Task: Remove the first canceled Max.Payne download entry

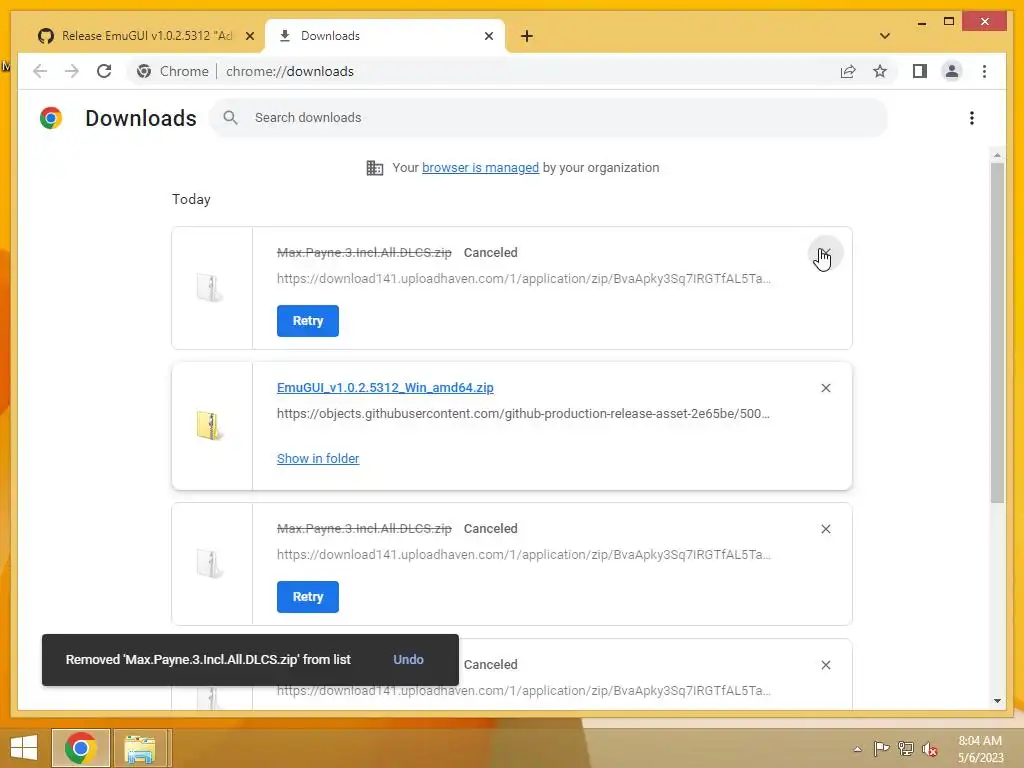Action: [x=825, y=253]
